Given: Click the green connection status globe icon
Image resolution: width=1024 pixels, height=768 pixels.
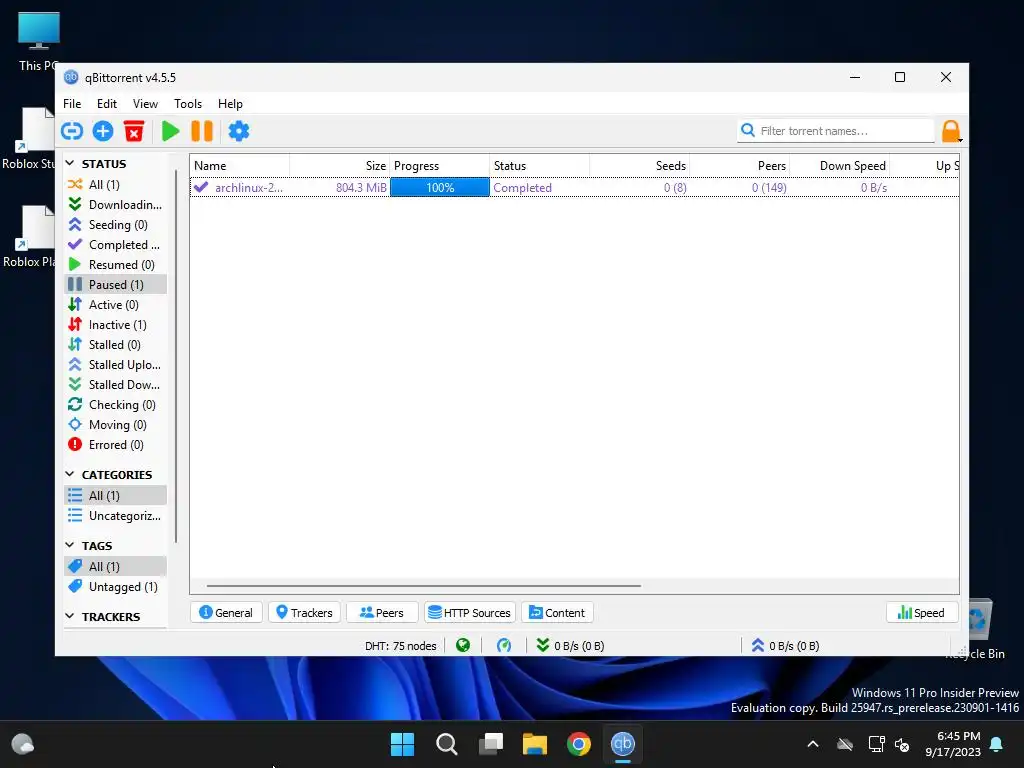Looking at the screenshot, I should tap(463, 646).
